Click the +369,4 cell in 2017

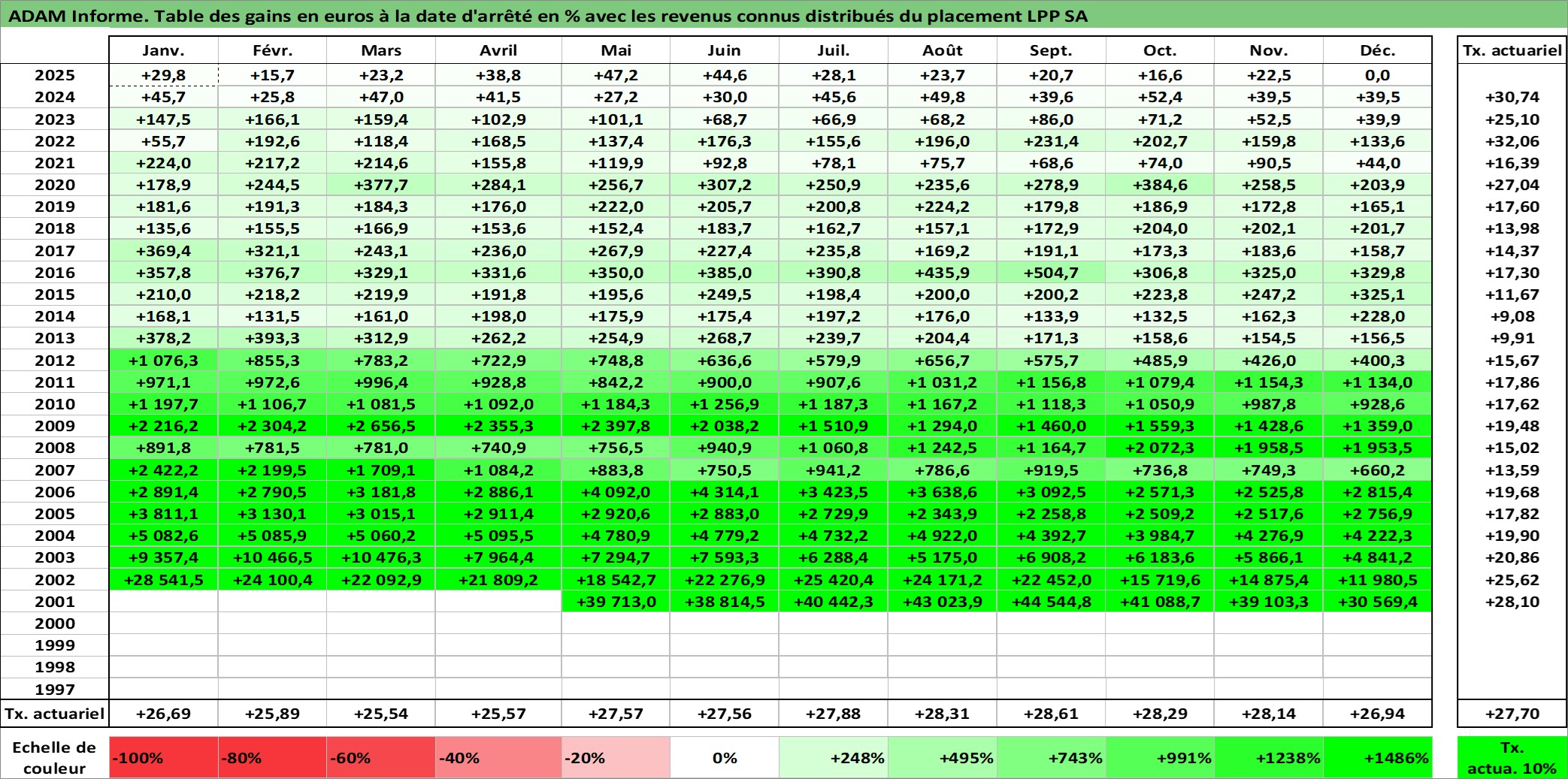point(163,251)
